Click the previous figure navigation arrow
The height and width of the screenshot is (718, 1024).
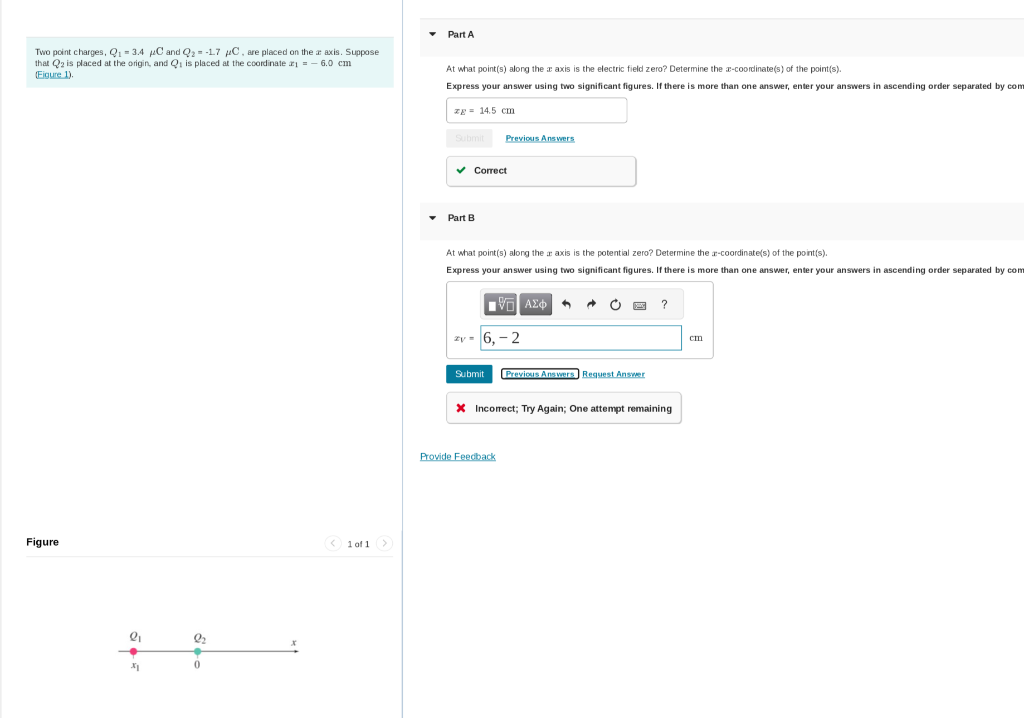(332, 543)
